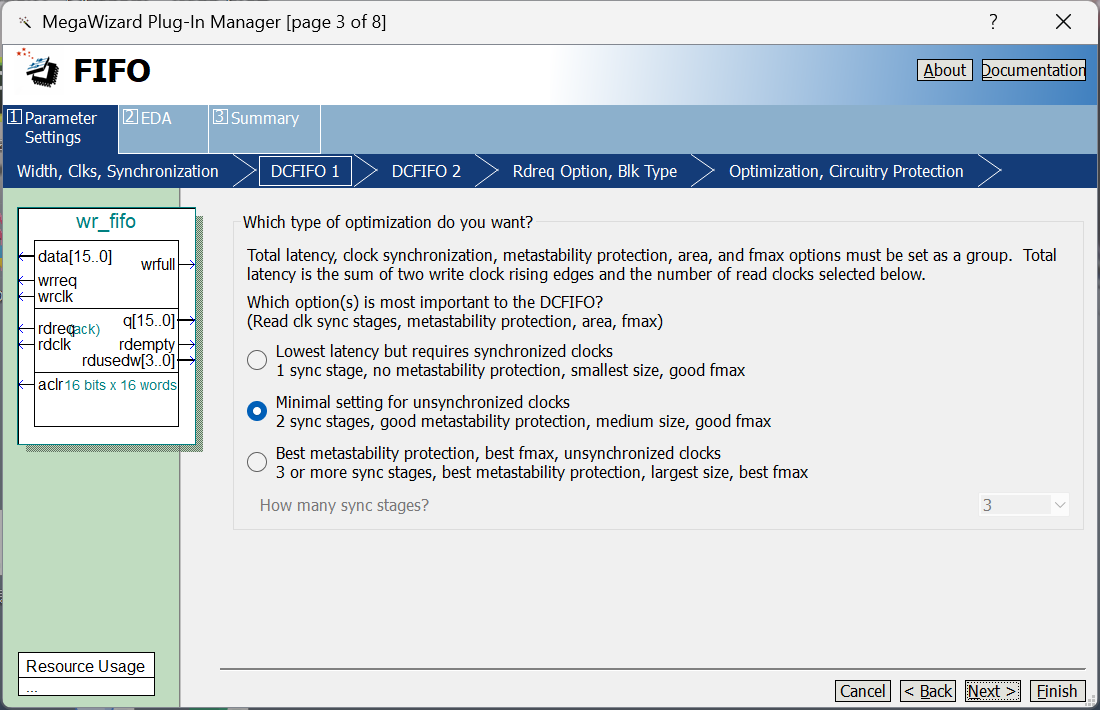Click the rdusedw[3..0] port label

click(x=128, y=361)
